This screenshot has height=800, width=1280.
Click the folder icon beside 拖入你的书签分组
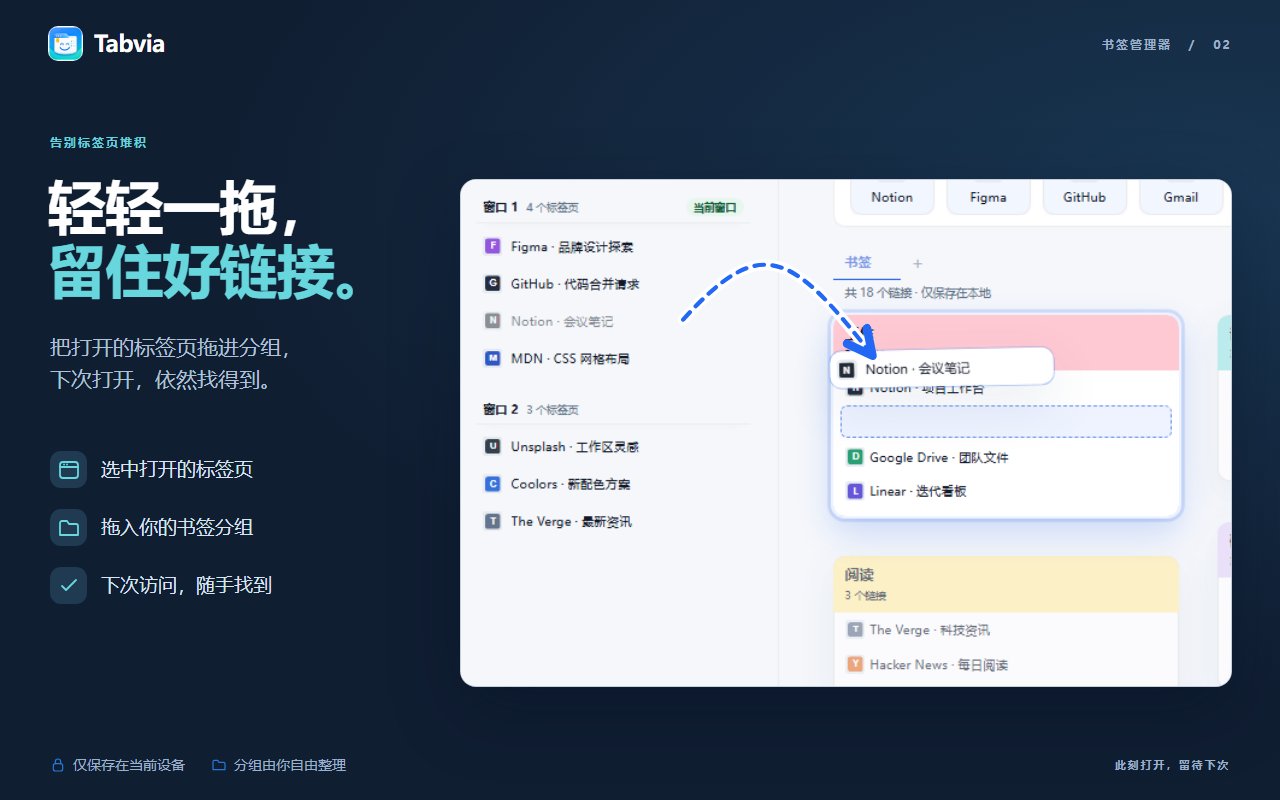[69, 527]
